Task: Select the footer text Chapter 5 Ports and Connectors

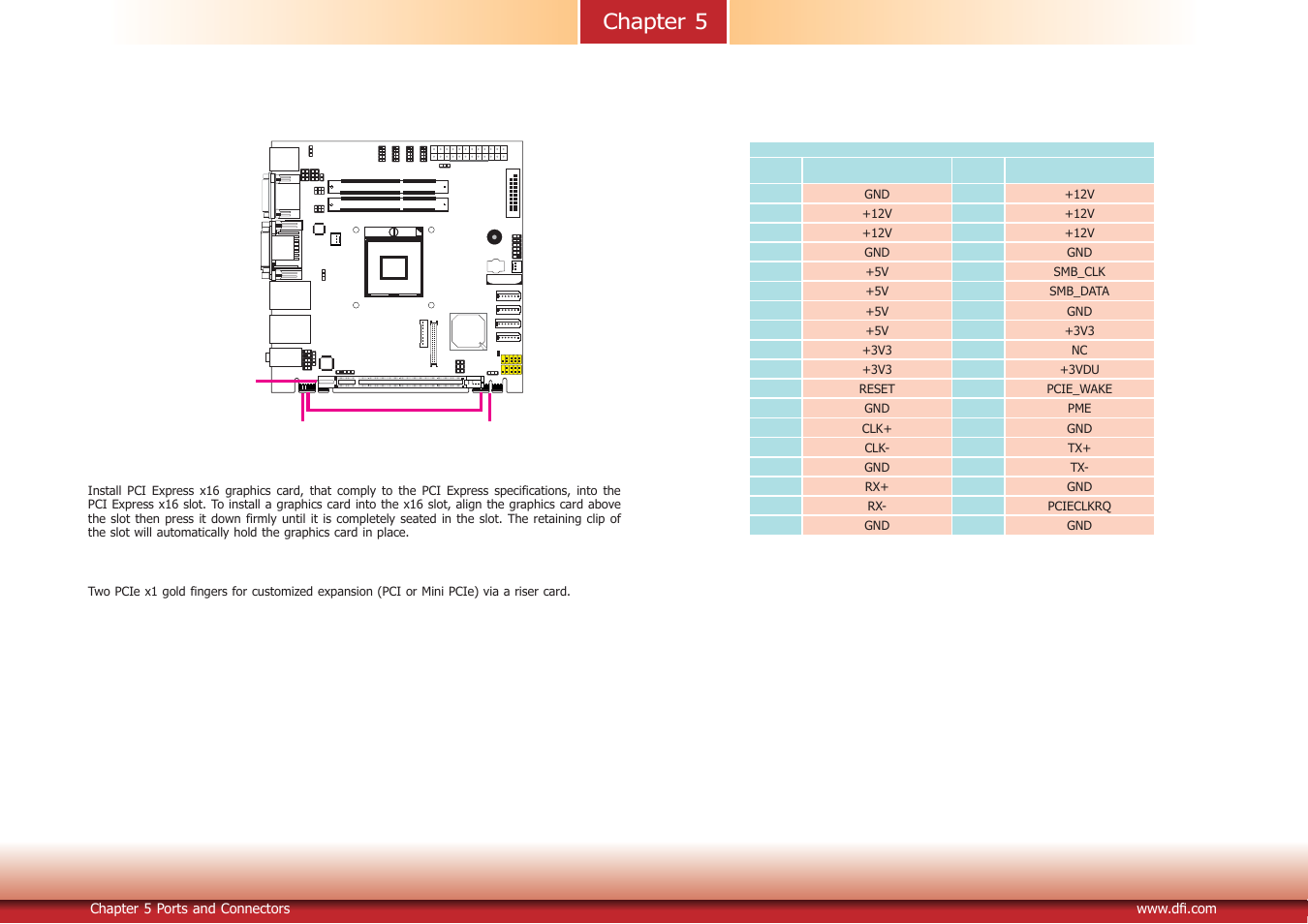Action: [x=190, y=909]
